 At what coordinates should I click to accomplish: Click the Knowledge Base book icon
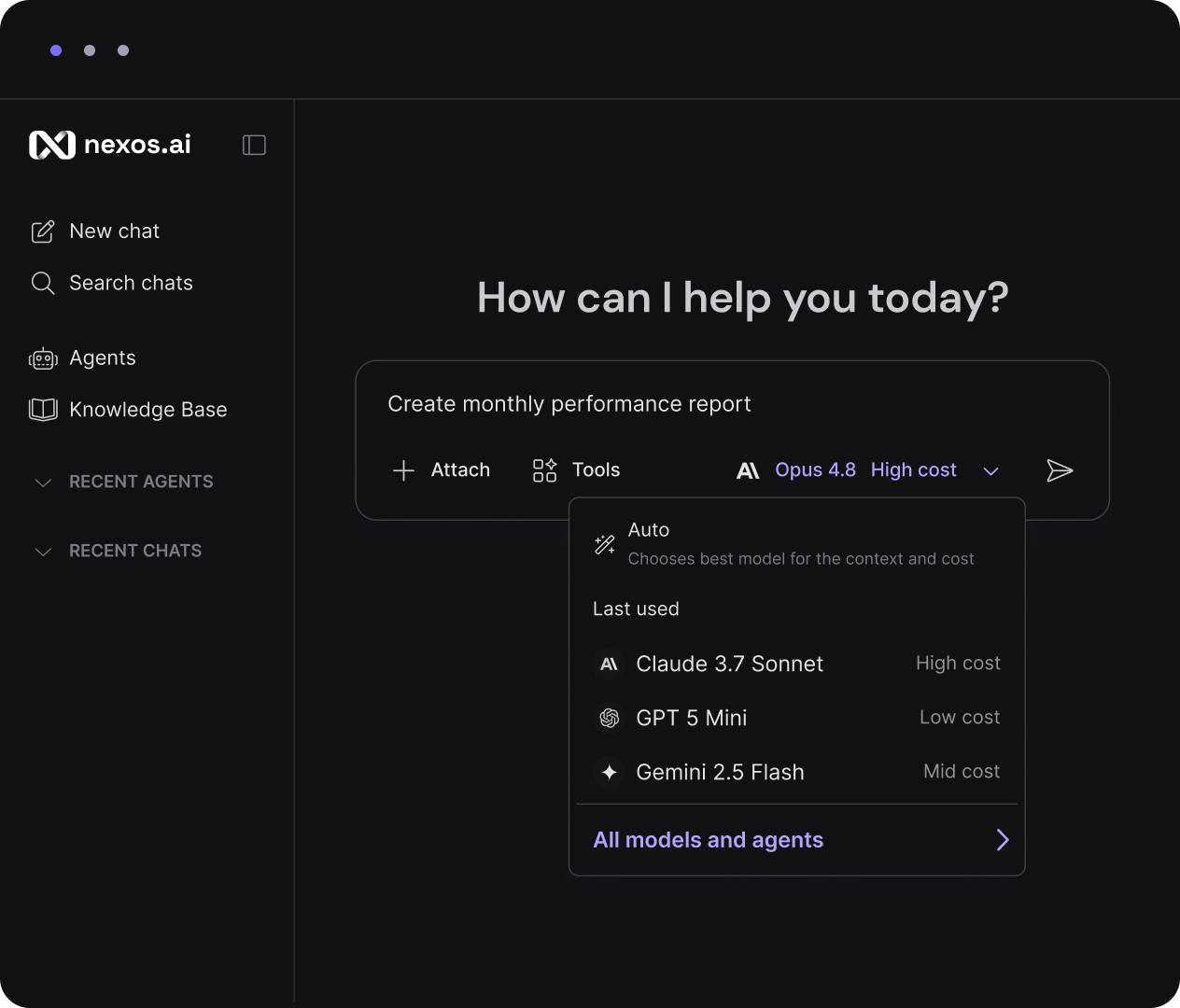43,410
